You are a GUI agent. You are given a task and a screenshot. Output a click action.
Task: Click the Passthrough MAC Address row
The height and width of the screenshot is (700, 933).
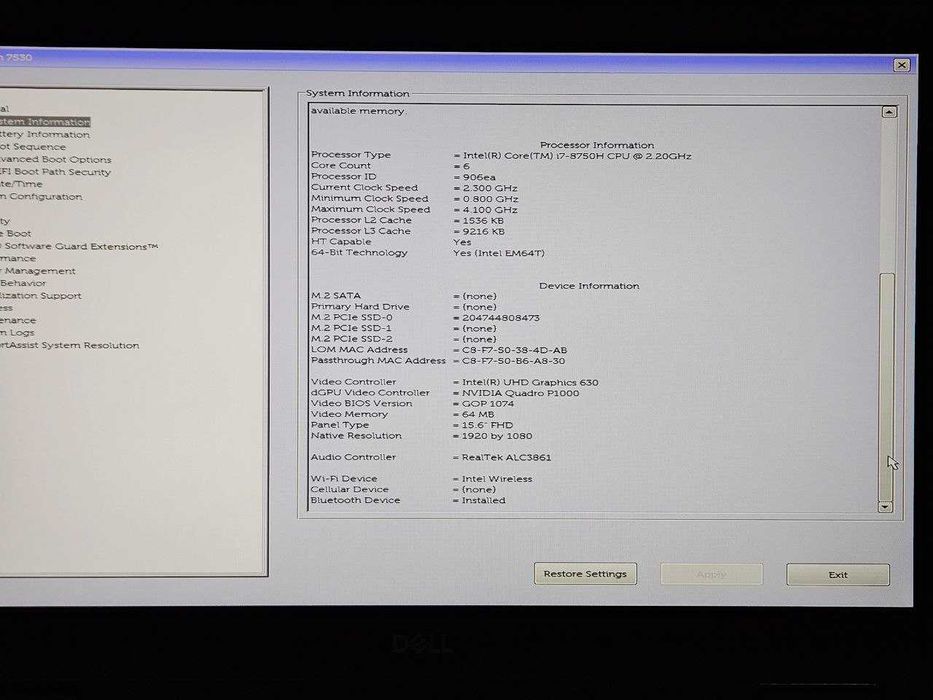[x=438, y=361]
